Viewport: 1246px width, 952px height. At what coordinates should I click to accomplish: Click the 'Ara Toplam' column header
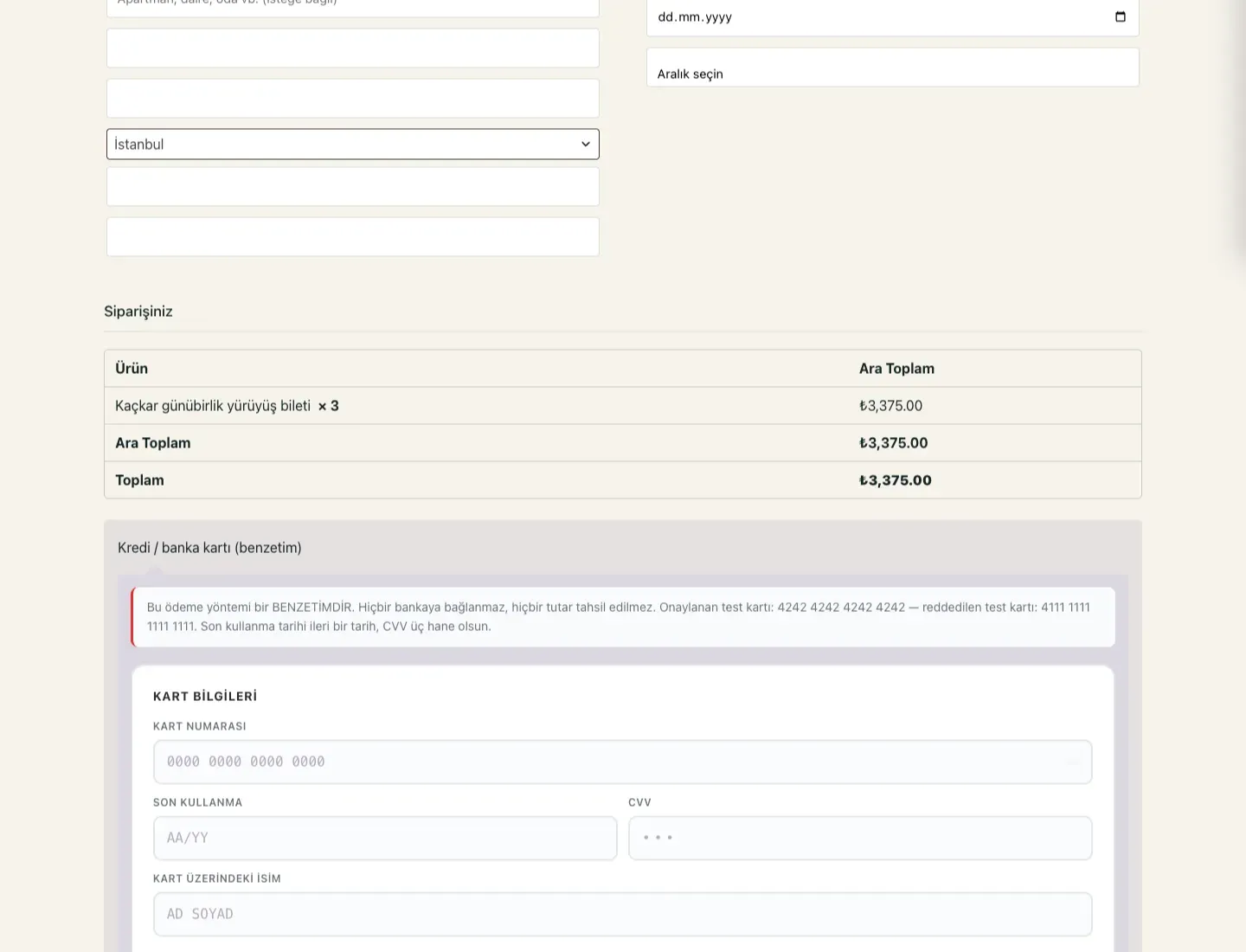896,369
